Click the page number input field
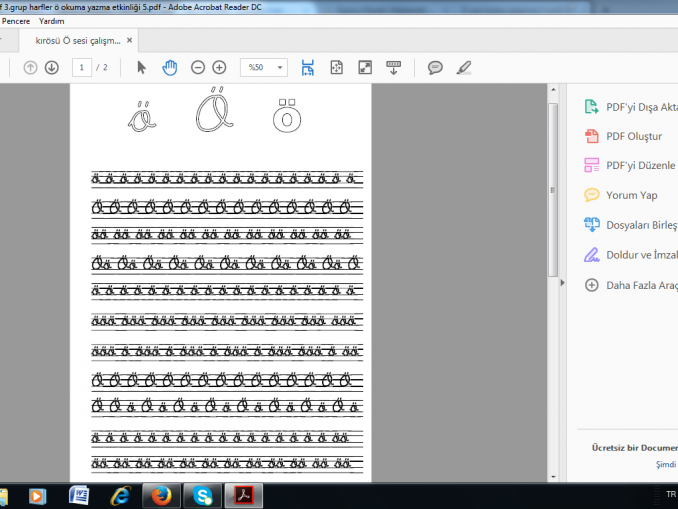Screen dimensions: 678x509 pyautogui.click(x=81, y=67)
